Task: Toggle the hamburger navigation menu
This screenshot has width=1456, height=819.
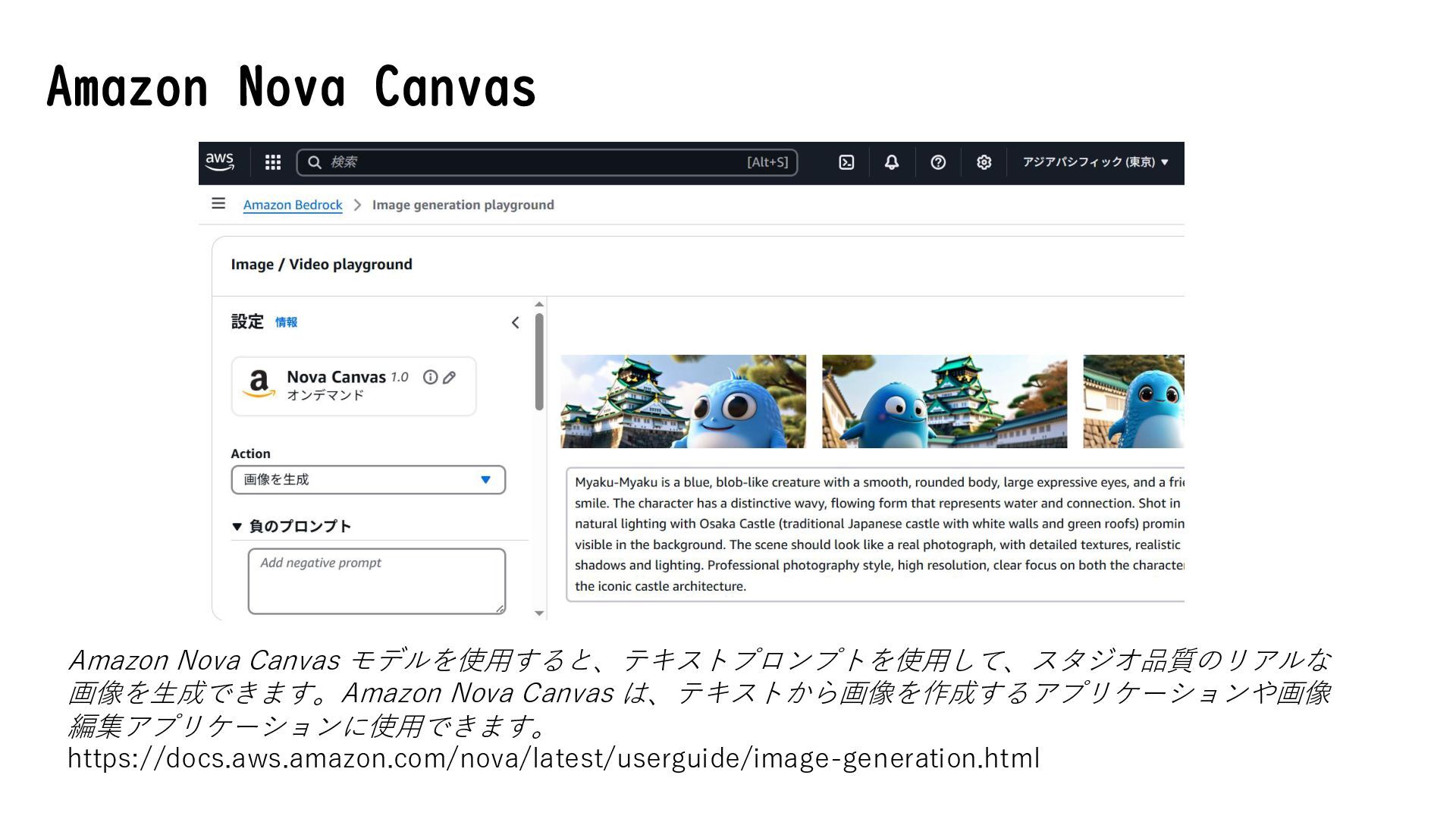Action: [x=218, y=203]
